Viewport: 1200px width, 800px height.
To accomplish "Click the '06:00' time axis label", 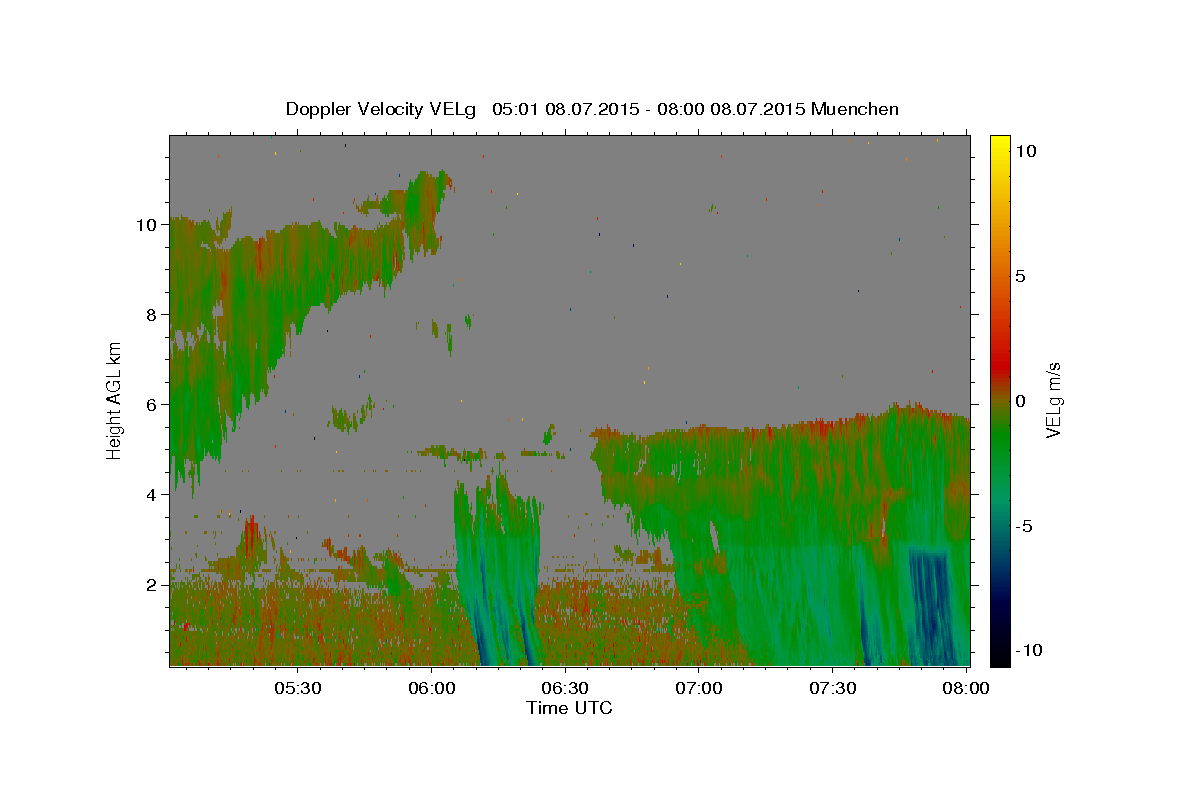I will (x=432, y=689).
